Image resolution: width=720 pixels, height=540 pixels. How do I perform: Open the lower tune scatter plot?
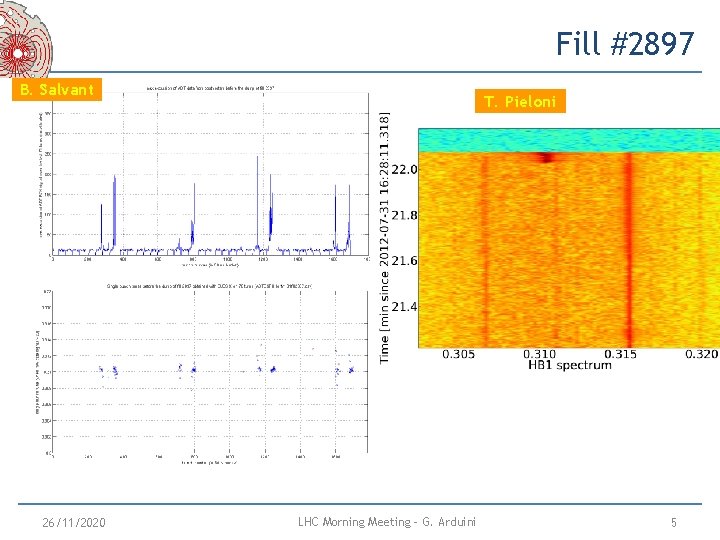click(210, 372)
